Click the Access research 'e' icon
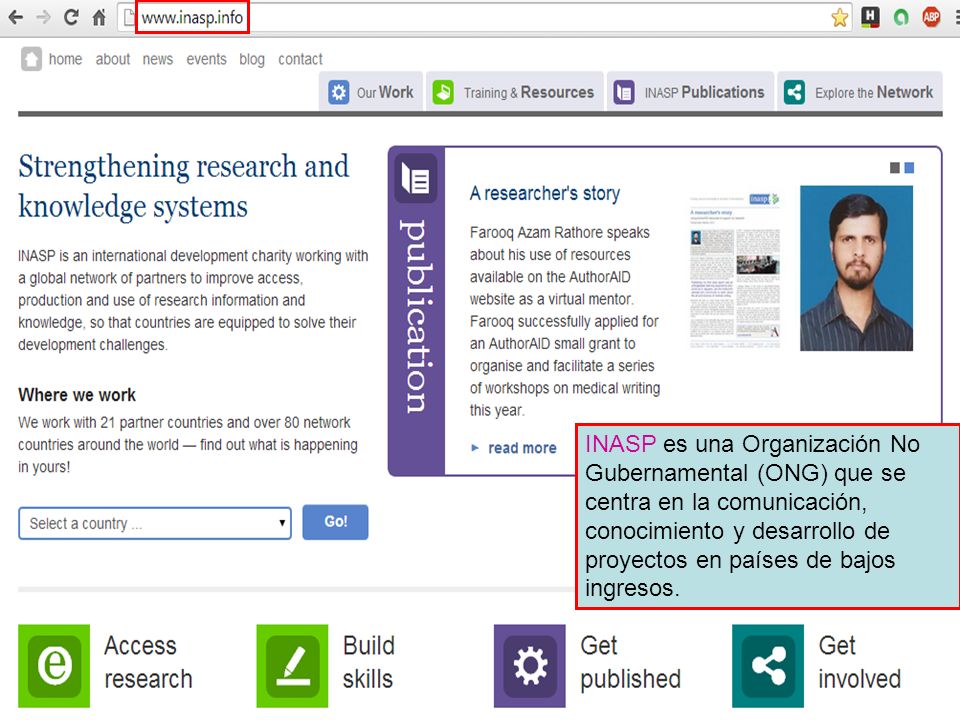This screenshot has height=720, width=960. pyautogui.click(x=54, y=666)
